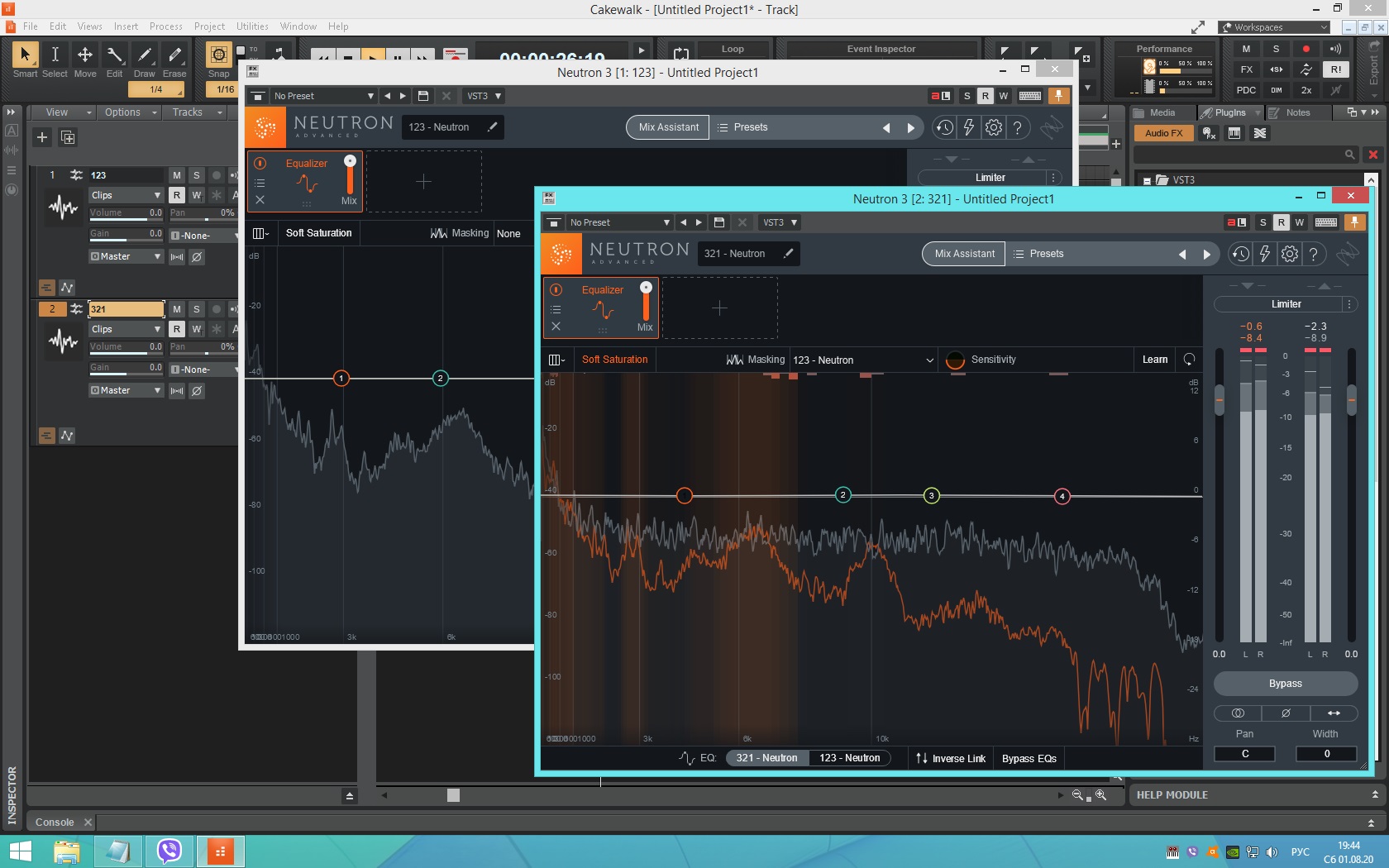Open Limiter options menu in front Neutron window
Viewport: 1389px width, 868px height.
(x=1349, y=304)
